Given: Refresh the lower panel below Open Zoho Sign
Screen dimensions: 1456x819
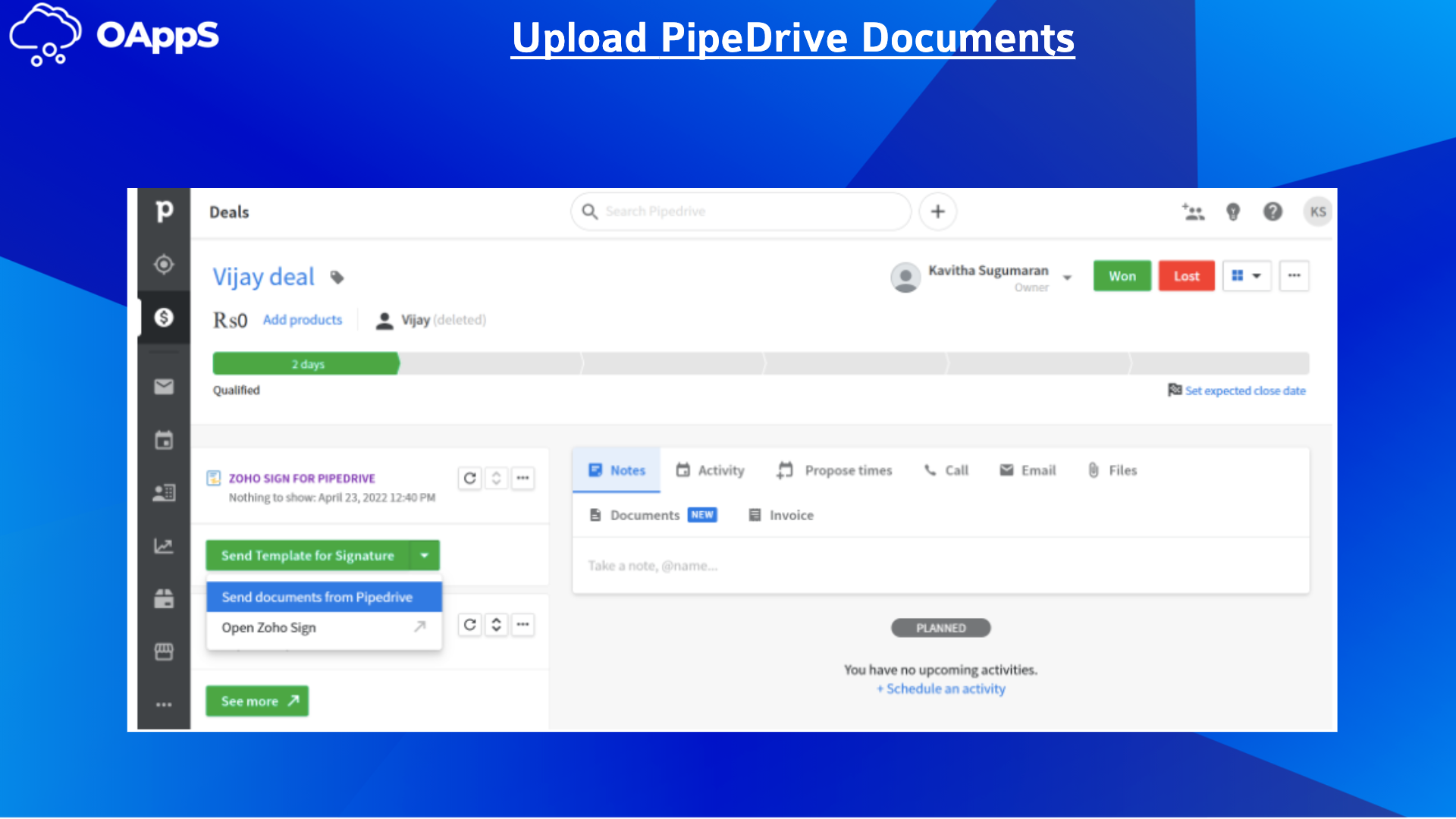Looking at the screenshot, I should click(470, 625).
